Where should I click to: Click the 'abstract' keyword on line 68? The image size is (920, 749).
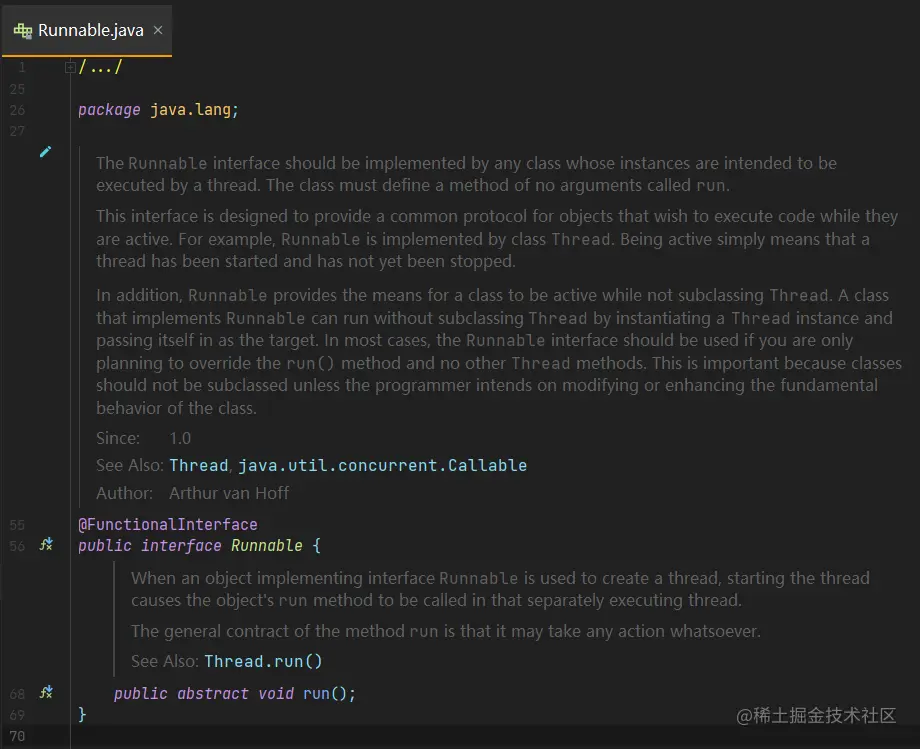click(x=212, y=693)
